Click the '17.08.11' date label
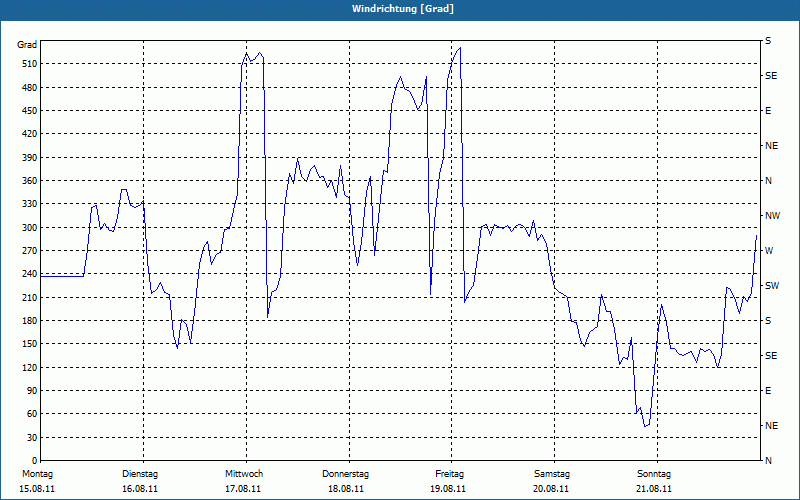This screenshot has height=500, width=800. (x=243, y=489)
